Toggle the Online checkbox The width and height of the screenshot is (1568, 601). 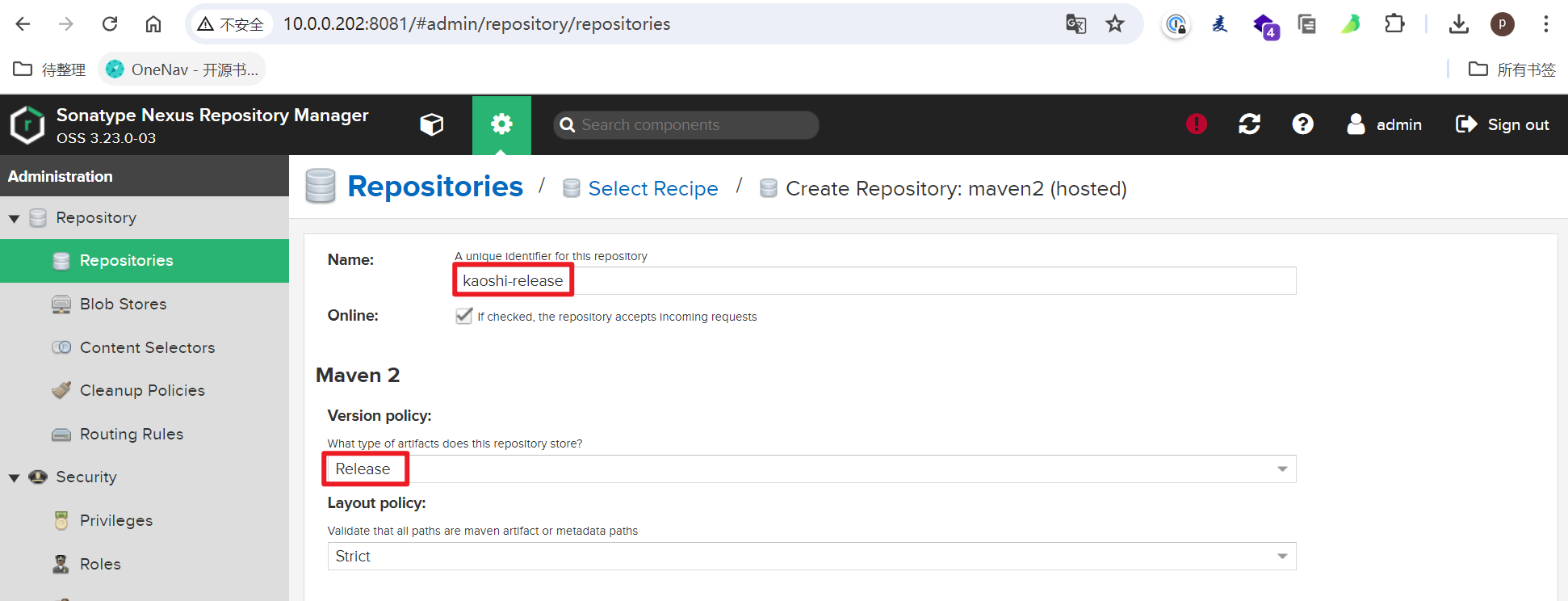[463, 316]
